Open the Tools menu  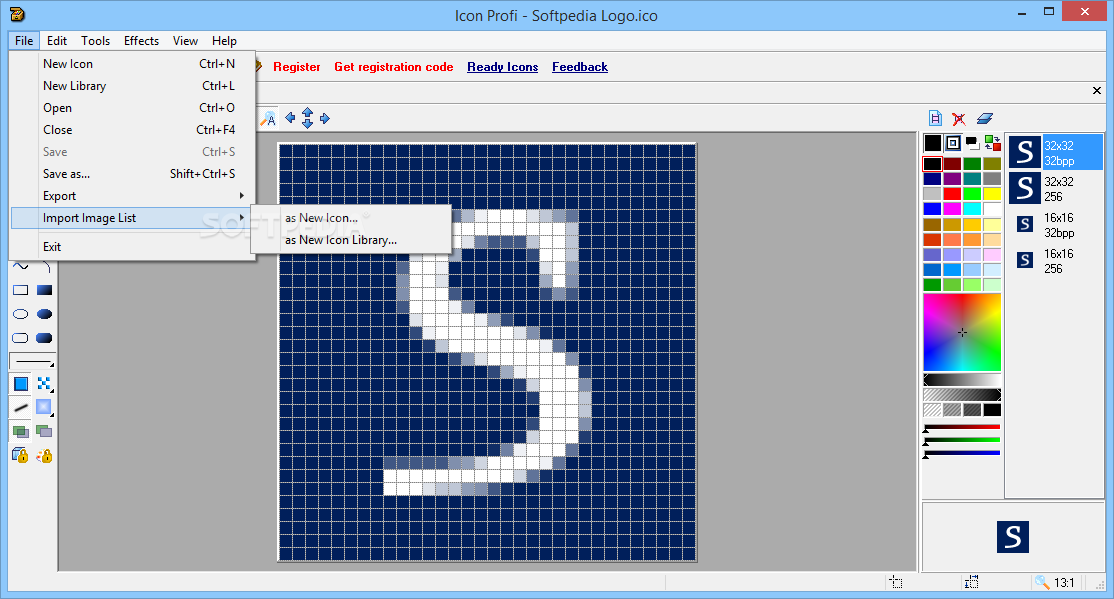click(x=95, y=41)
